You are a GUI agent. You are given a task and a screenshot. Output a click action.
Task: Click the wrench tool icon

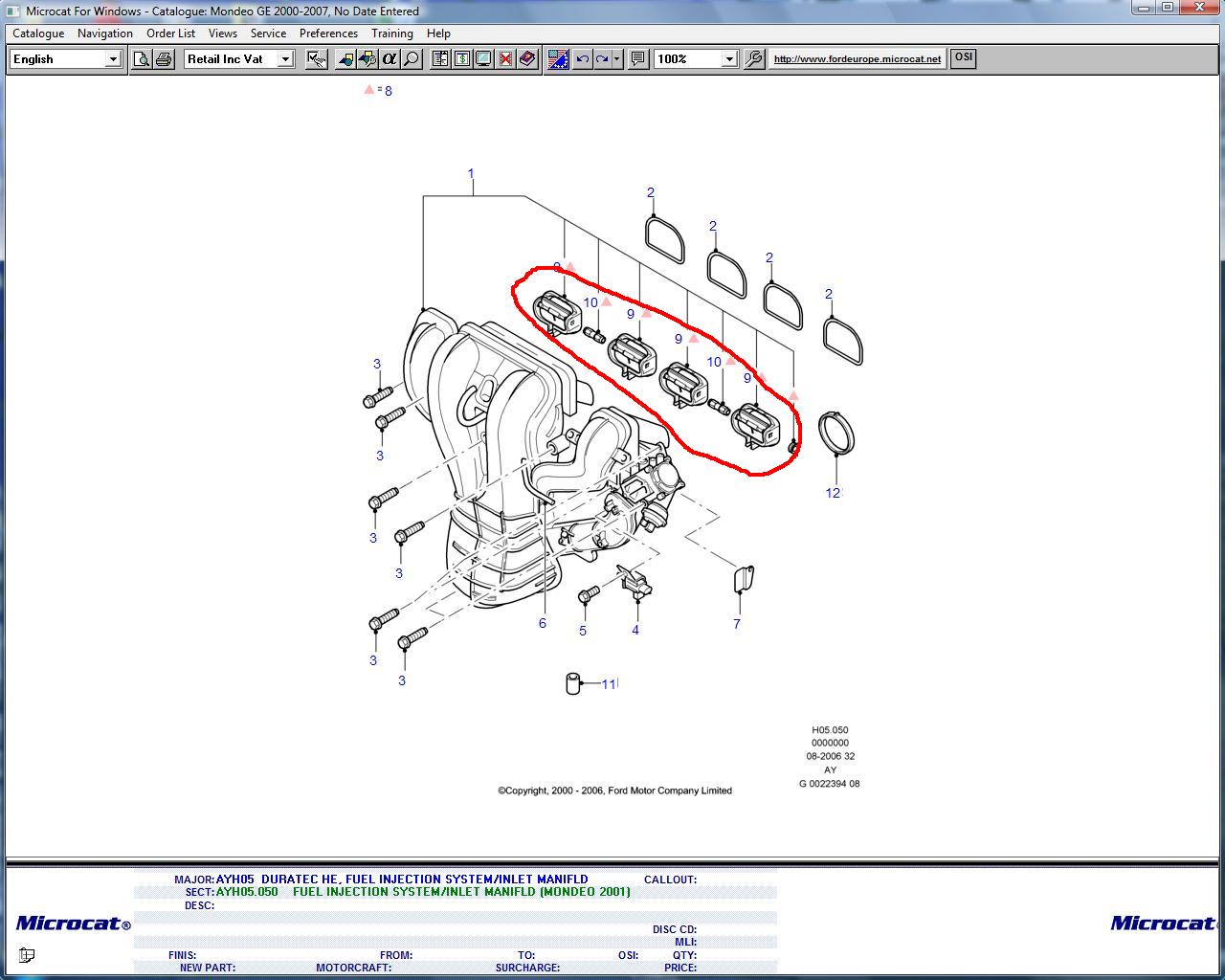click(x=754, y=59)
